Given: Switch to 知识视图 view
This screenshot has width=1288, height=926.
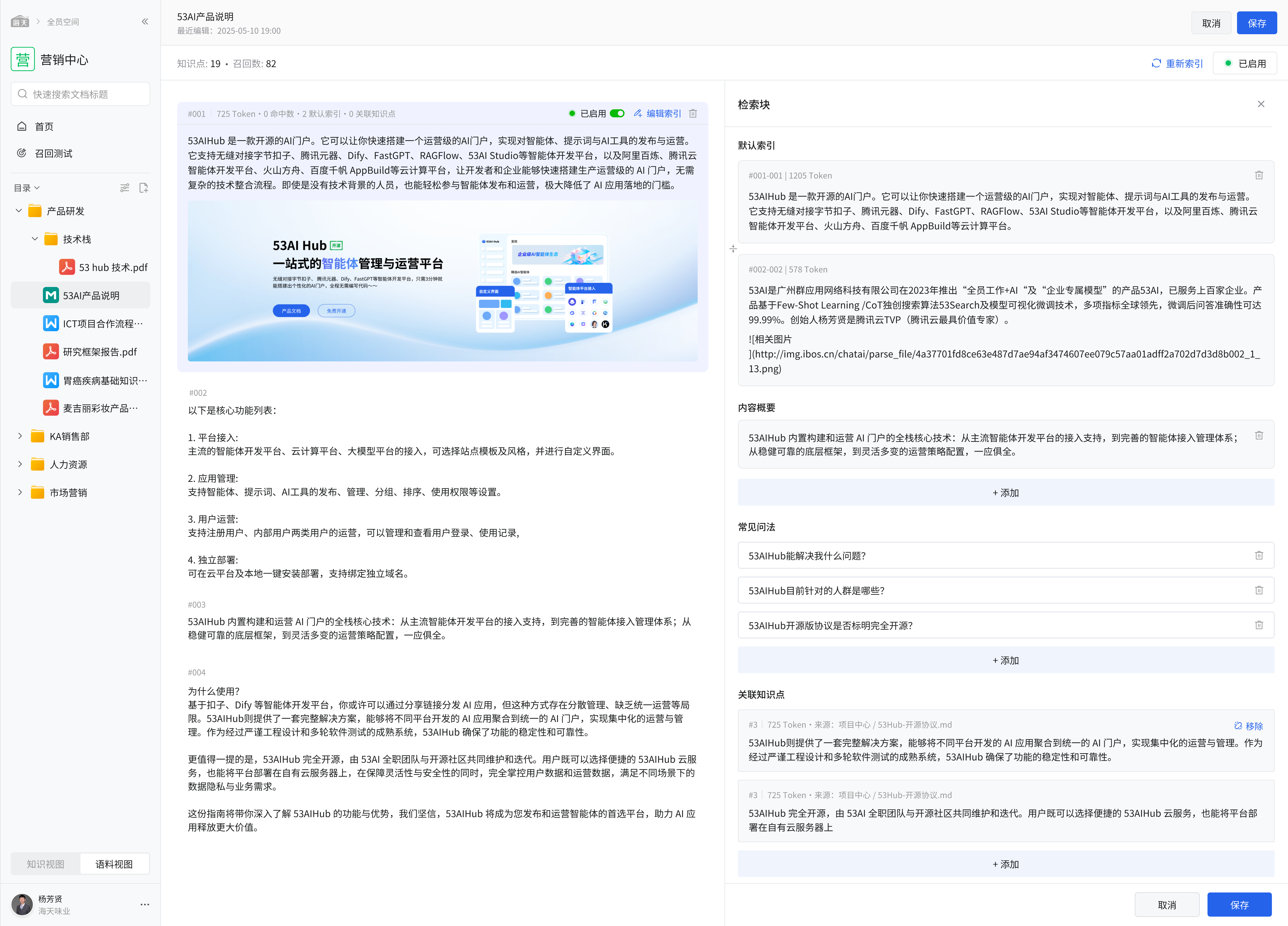Looking at the screenshot, I should point(45,864).
